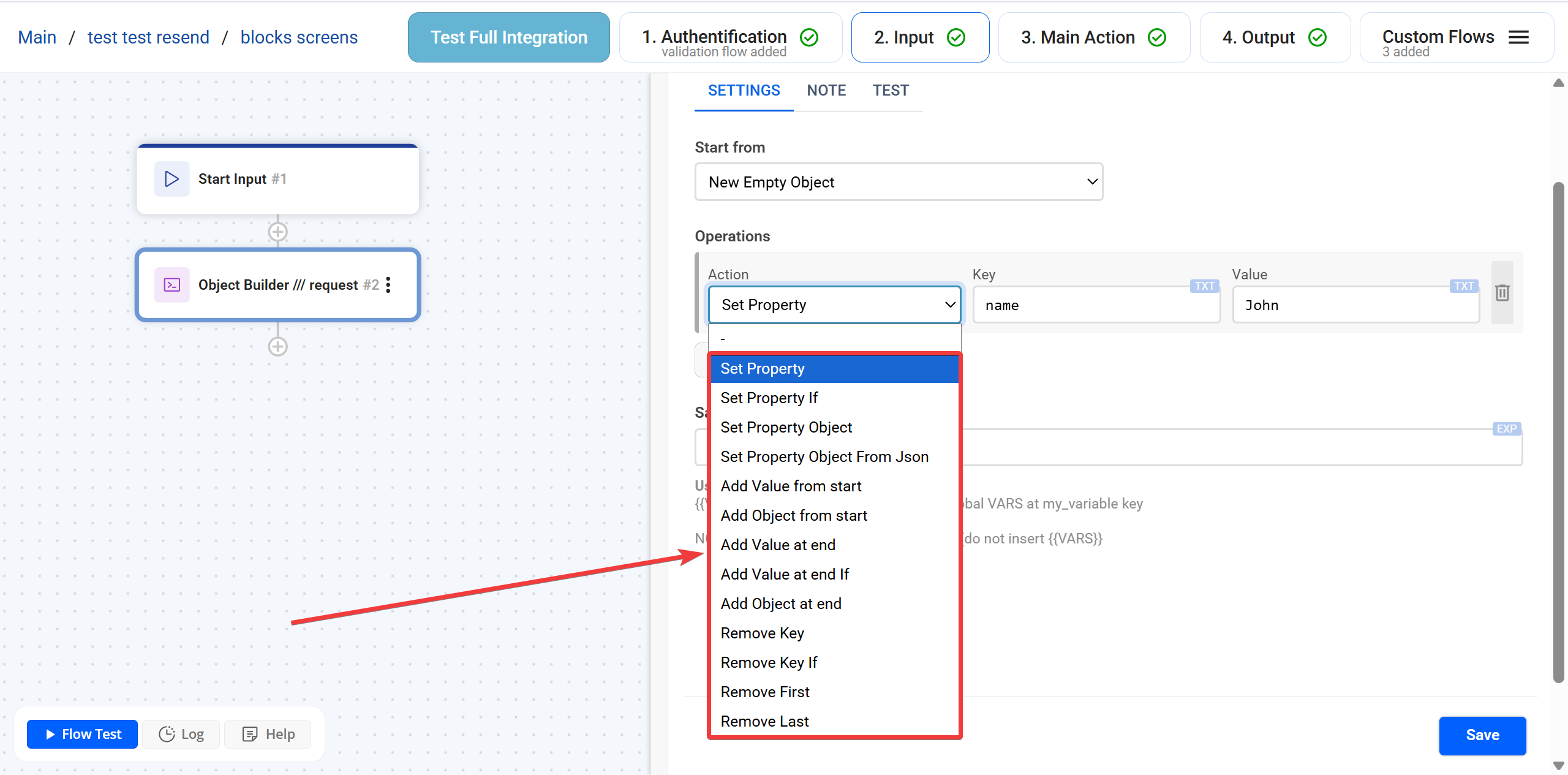Click Object Builder terminal block icon
The image size is (1568, 775).
[171, 285]
